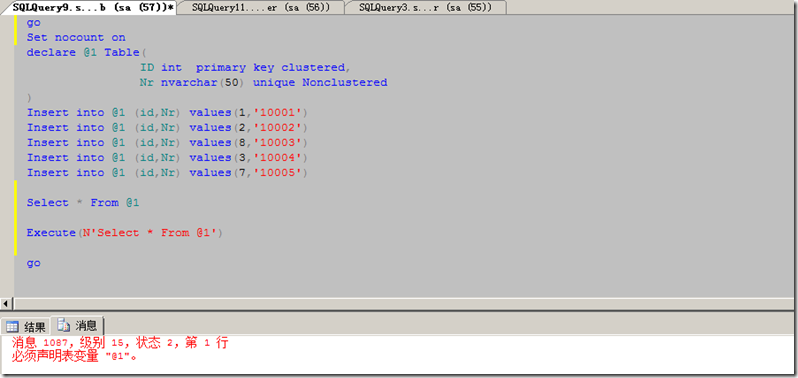Click on the 'declare @1 Table(' line
This screenshot has width=798, height=378.
coord(86,52)
